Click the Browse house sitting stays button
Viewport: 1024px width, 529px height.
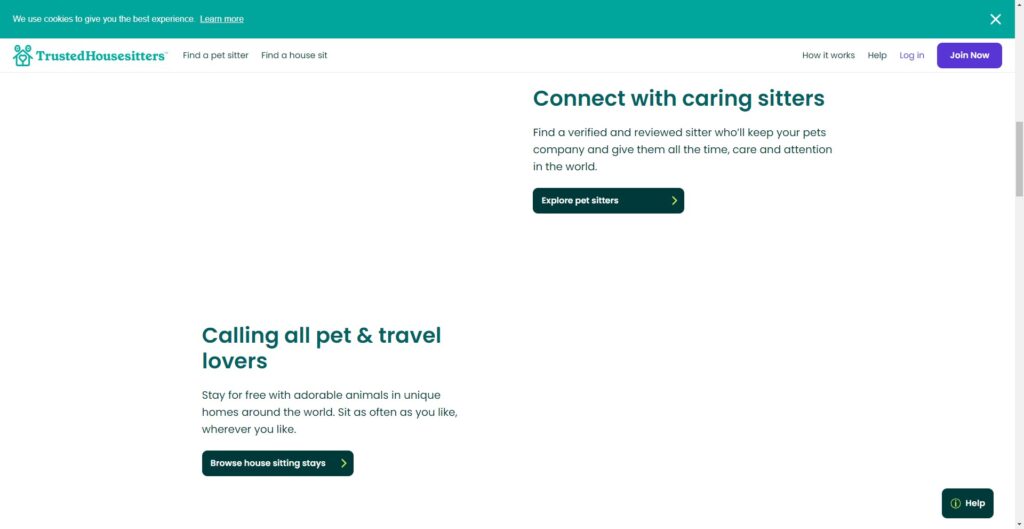coord(270,464)
